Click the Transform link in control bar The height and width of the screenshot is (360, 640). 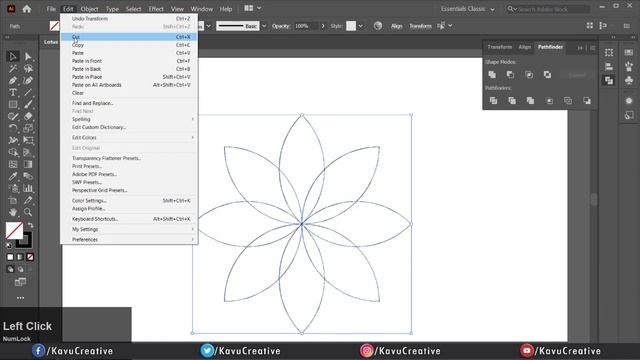[x=420, y=26]
